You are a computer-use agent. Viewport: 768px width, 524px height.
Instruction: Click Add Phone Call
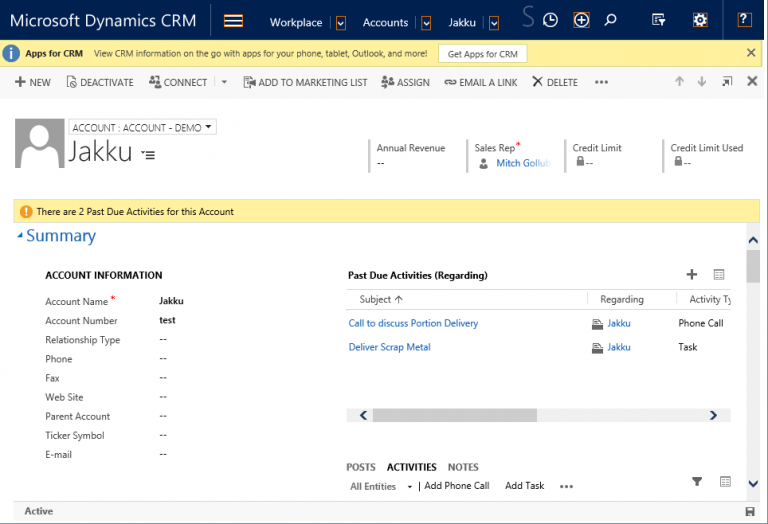click(x=456, y=486)
